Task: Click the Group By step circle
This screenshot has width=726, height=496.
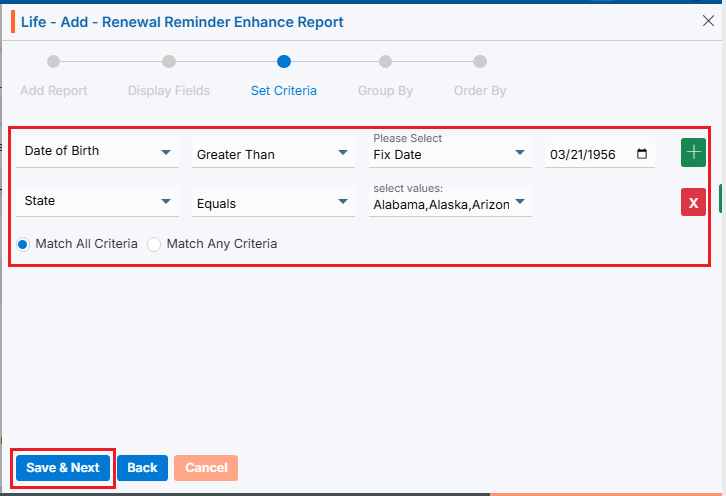Action: pyautogui.click(x=385, y=62)
